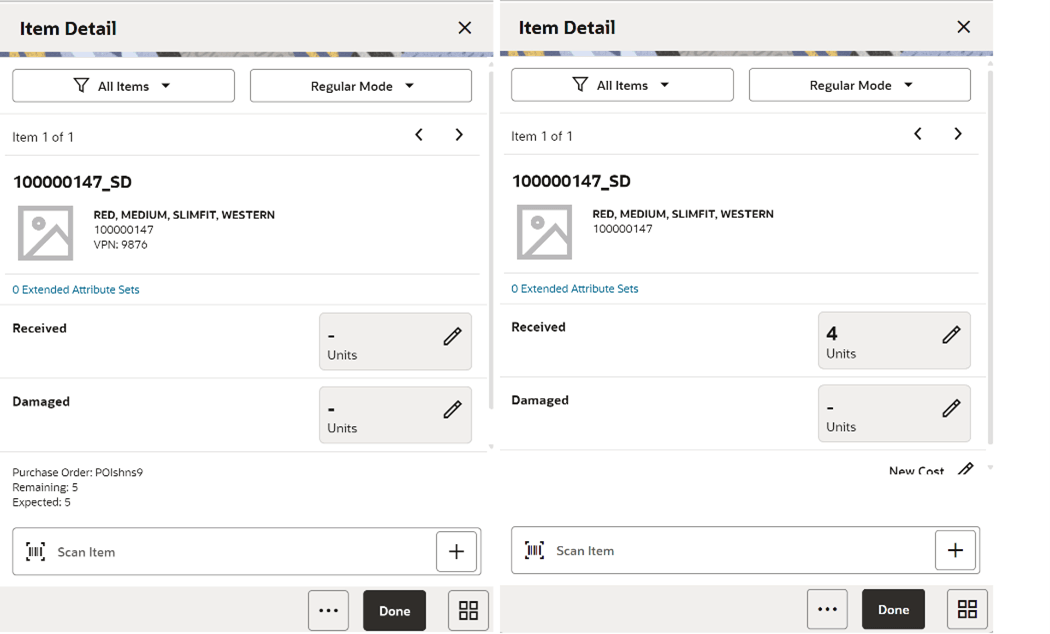This screenshot has height=634, width=1050.
Task: Click the 'Remaining: 5' text
Action: (45, 487)
